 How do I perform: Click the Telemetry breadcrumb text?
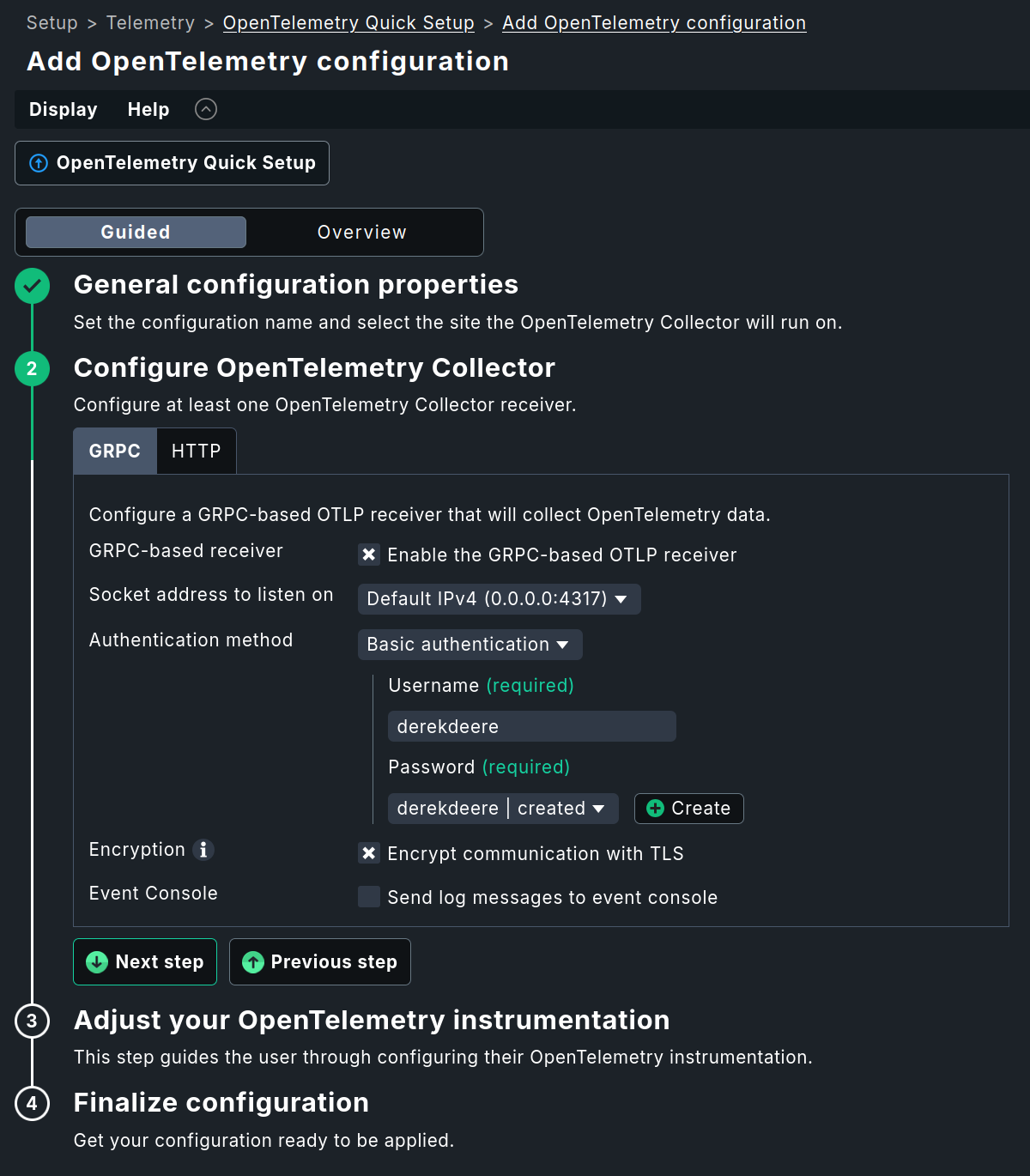point(151,23)
